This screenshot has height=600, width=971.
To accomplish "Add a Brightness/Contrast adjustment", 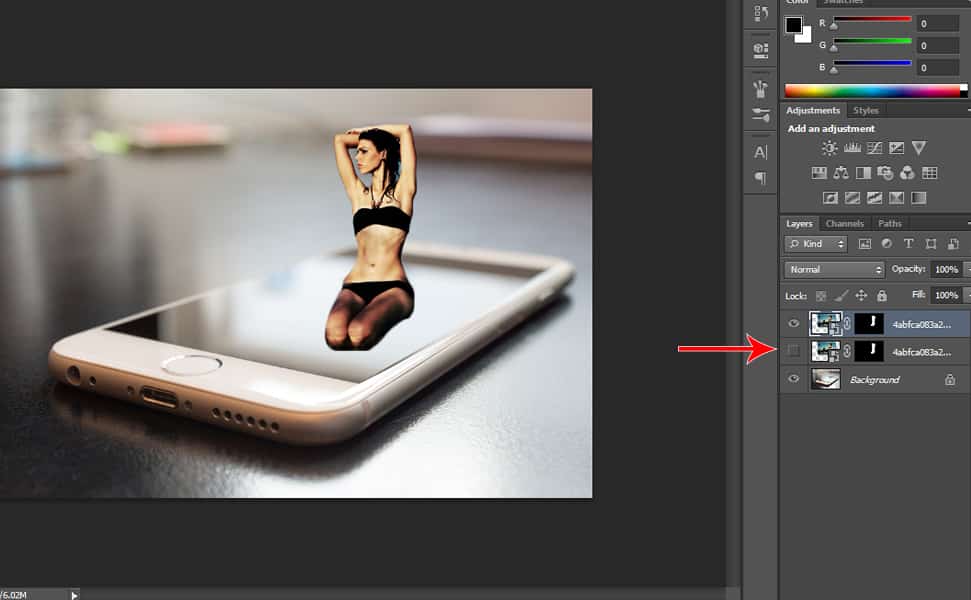I will tap(829, 148).
